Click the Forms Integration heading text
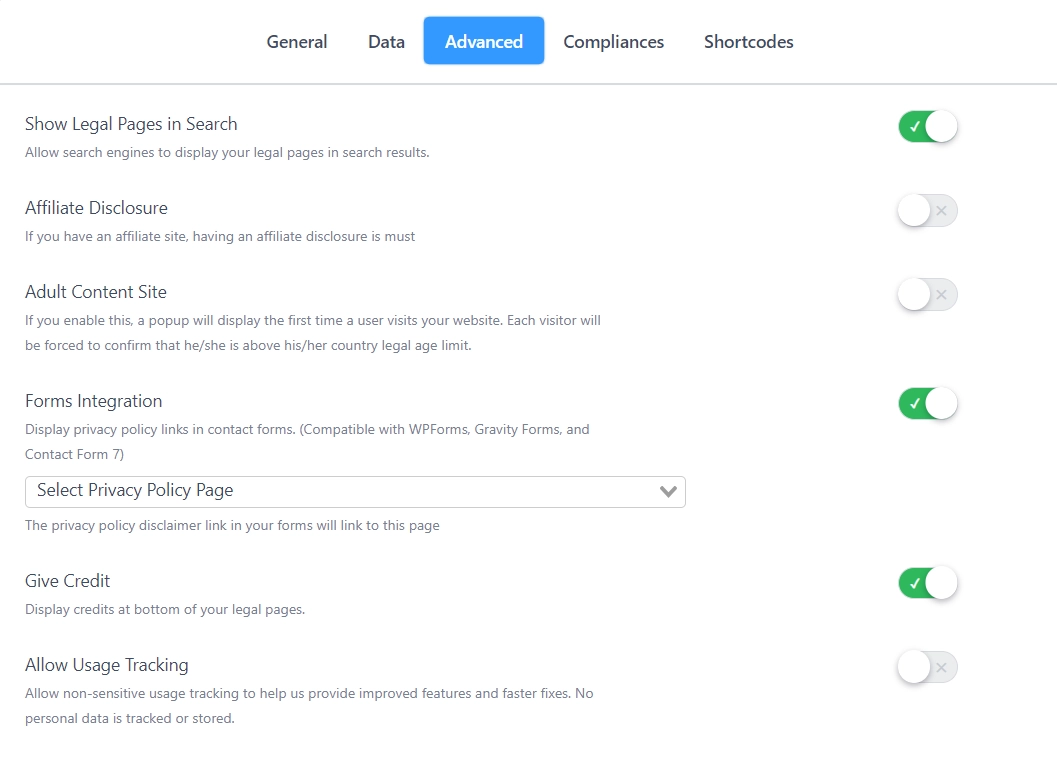1057x774 pixels. click(93, 401)
